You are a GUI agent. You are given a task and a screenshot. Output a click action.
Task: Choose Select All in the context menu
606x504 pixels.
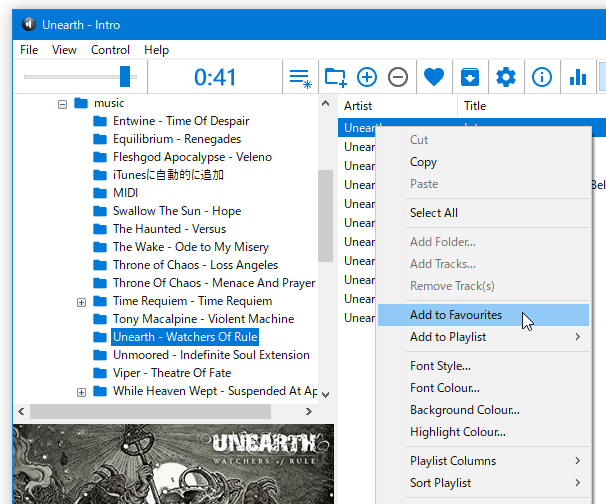[x=483, y=213]
